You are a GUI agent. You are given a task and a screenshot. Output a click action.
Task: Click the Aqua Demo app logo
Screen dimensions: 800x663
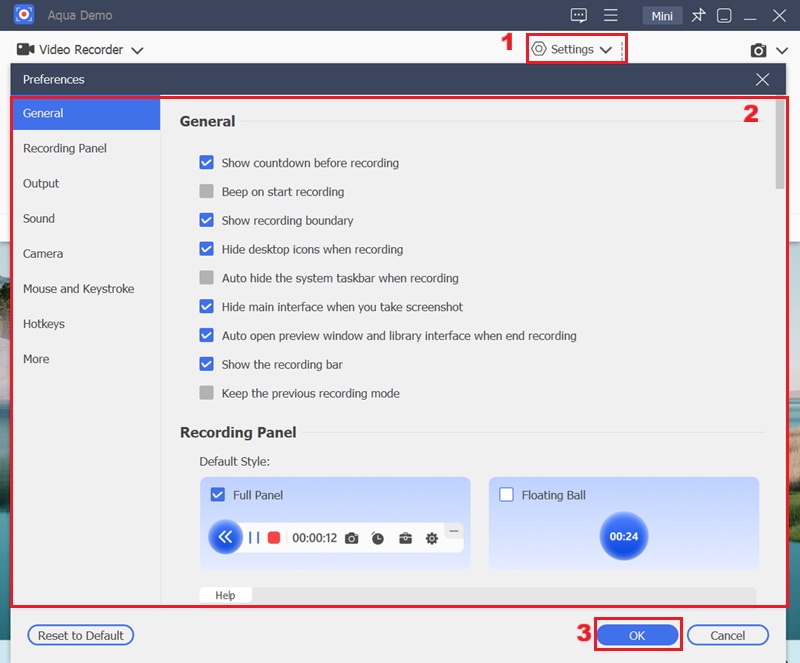coord(25,16)
